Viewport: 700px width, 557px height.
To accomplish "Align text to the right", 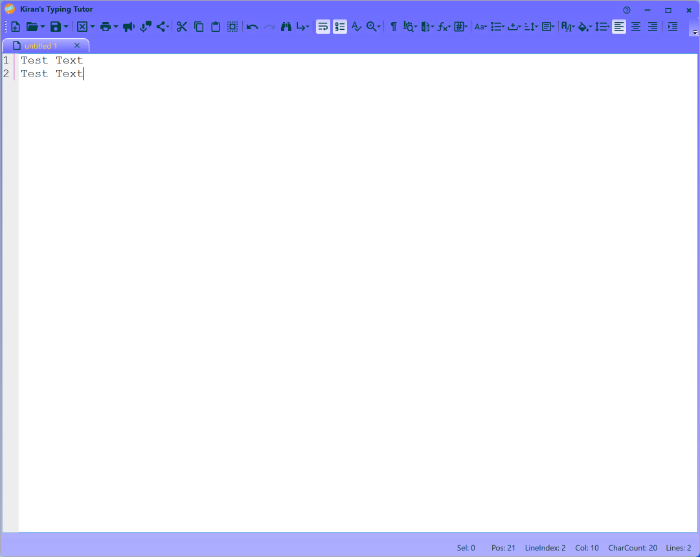I will (x=652, y=27).
